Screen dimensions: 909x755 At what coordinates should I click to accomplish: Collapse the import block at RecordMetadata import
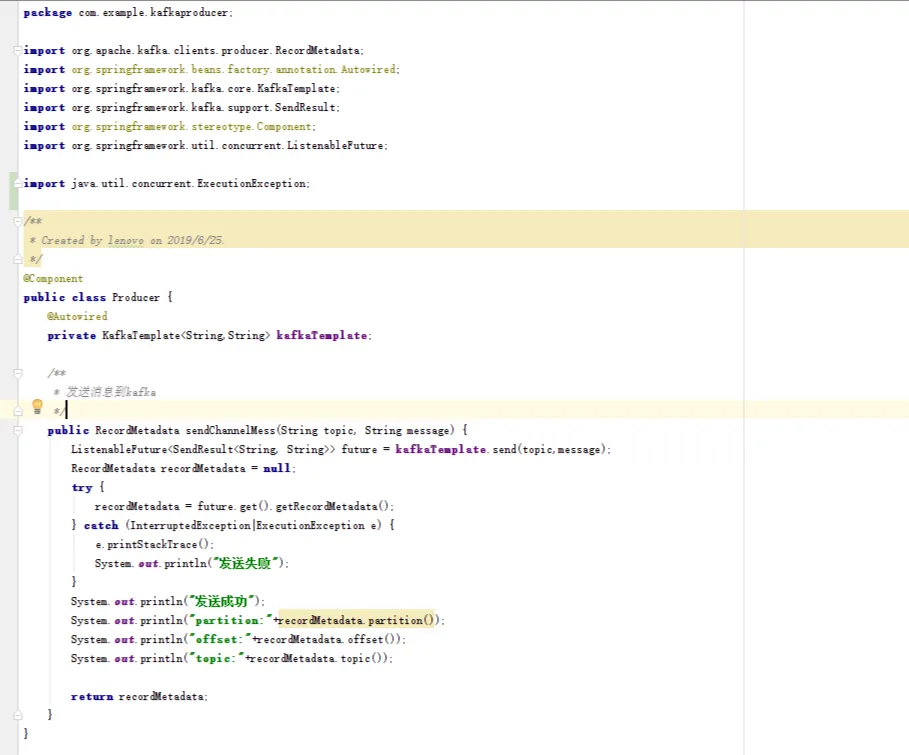click(x=18, y=50)
